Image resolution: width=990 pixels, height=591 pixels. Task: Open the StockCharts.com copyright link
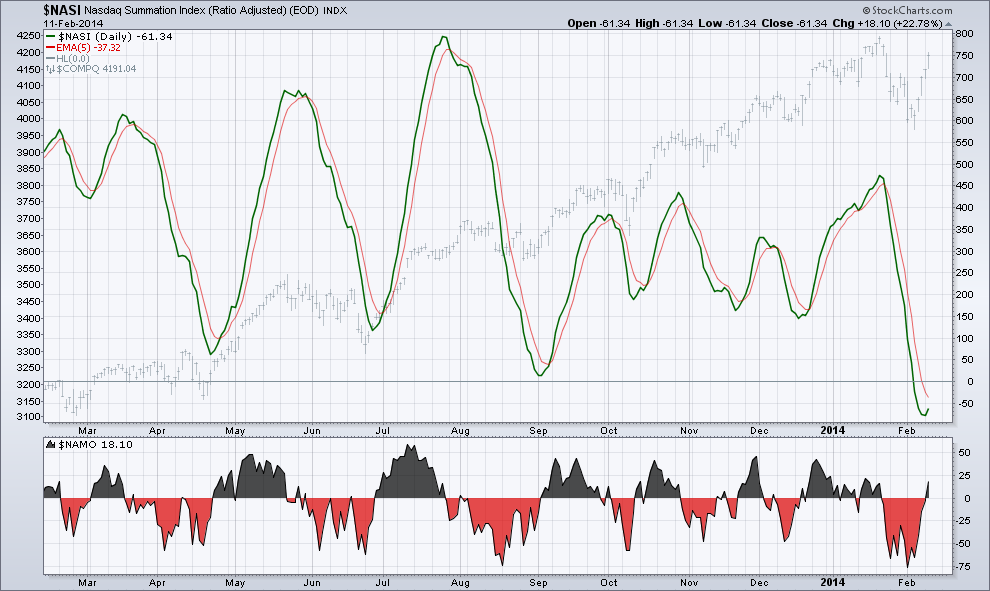click(907, 10)
